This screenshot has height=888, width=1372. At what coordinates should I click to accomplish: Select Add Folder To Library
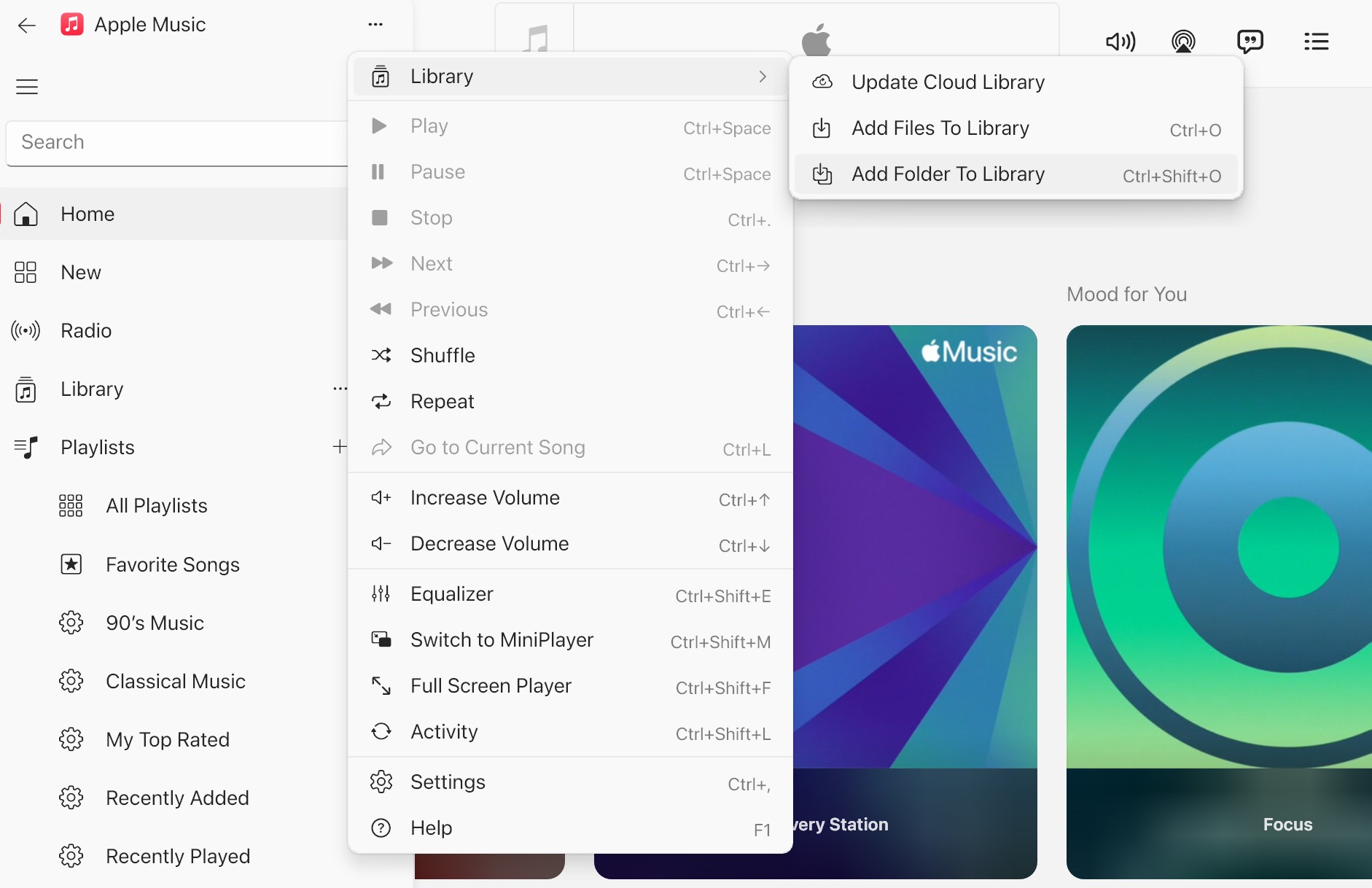point(1016,174)
